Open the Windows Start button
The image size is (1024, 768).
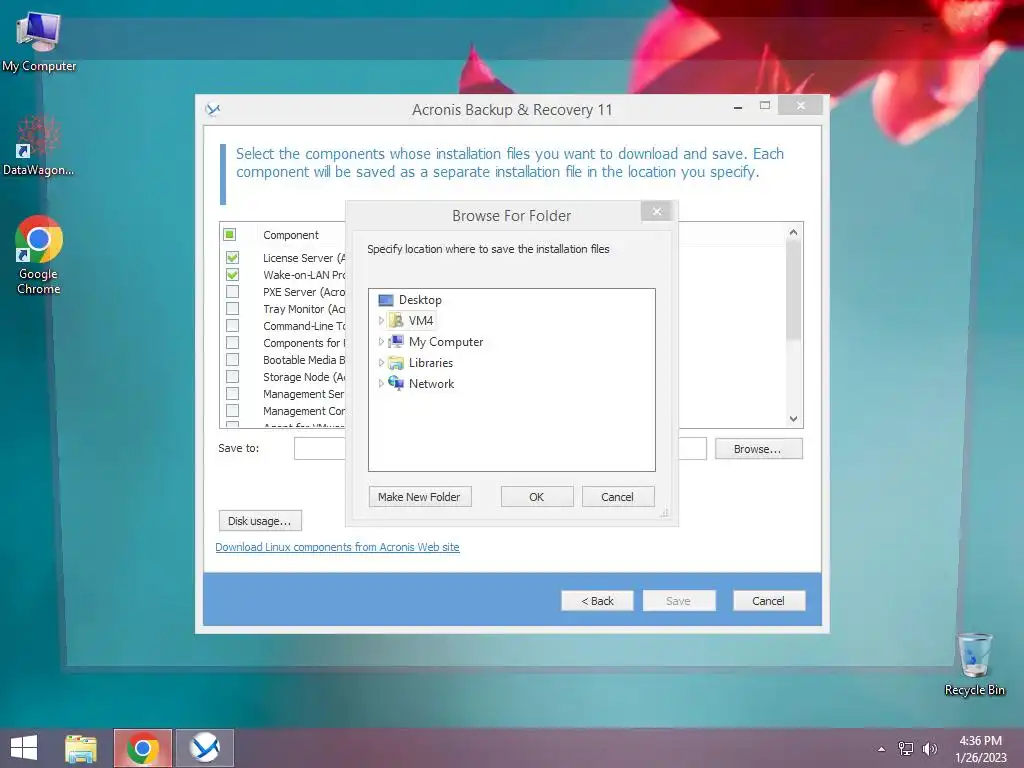[24, 748]
